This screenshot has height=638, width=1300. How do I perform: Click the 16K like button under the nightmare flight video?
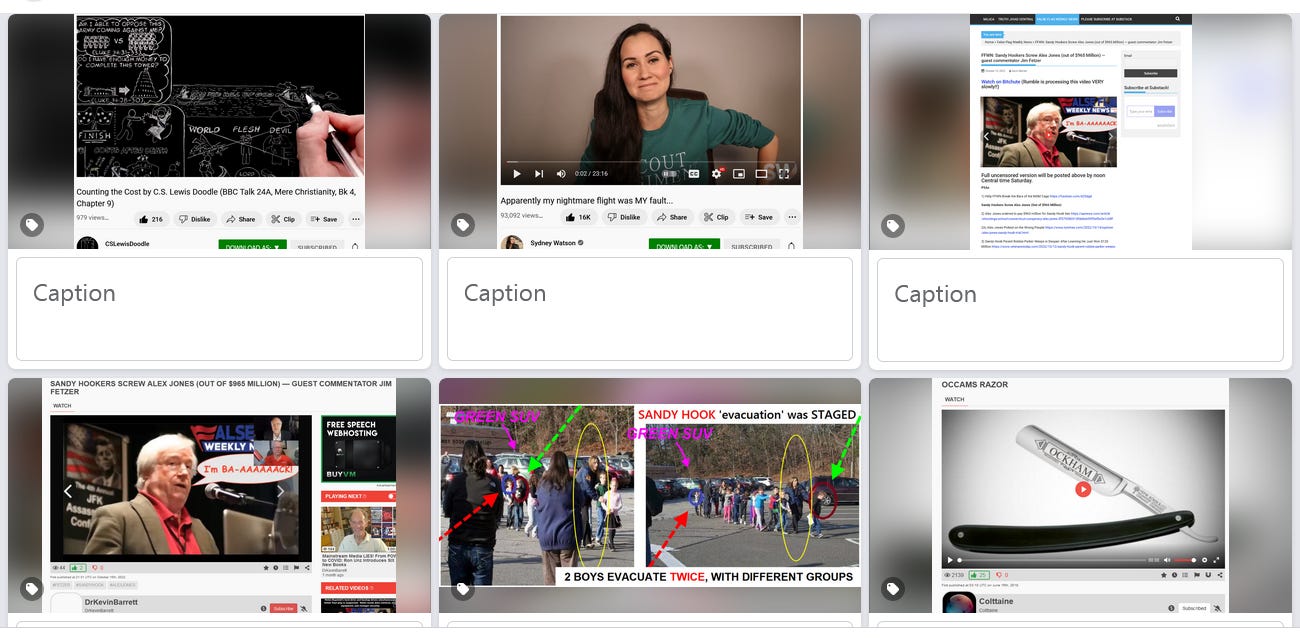point(580,216)
